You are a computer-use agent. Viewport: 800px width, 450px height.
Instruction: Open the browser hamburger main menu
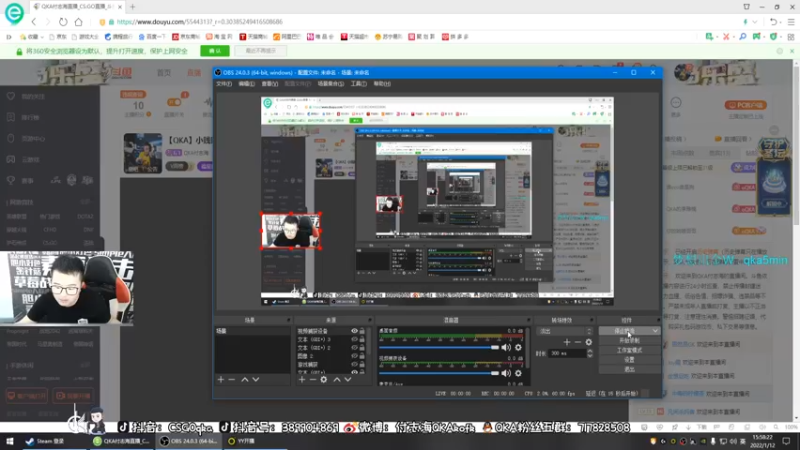point(791,22)
